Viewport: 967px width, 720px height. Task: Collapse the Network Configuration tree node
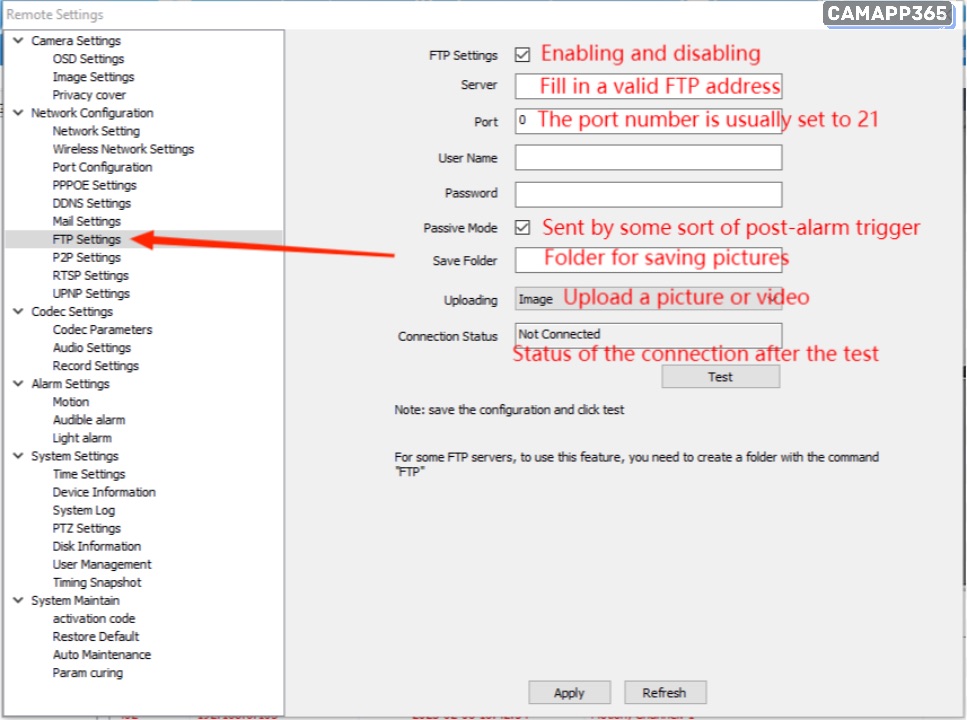19,113
